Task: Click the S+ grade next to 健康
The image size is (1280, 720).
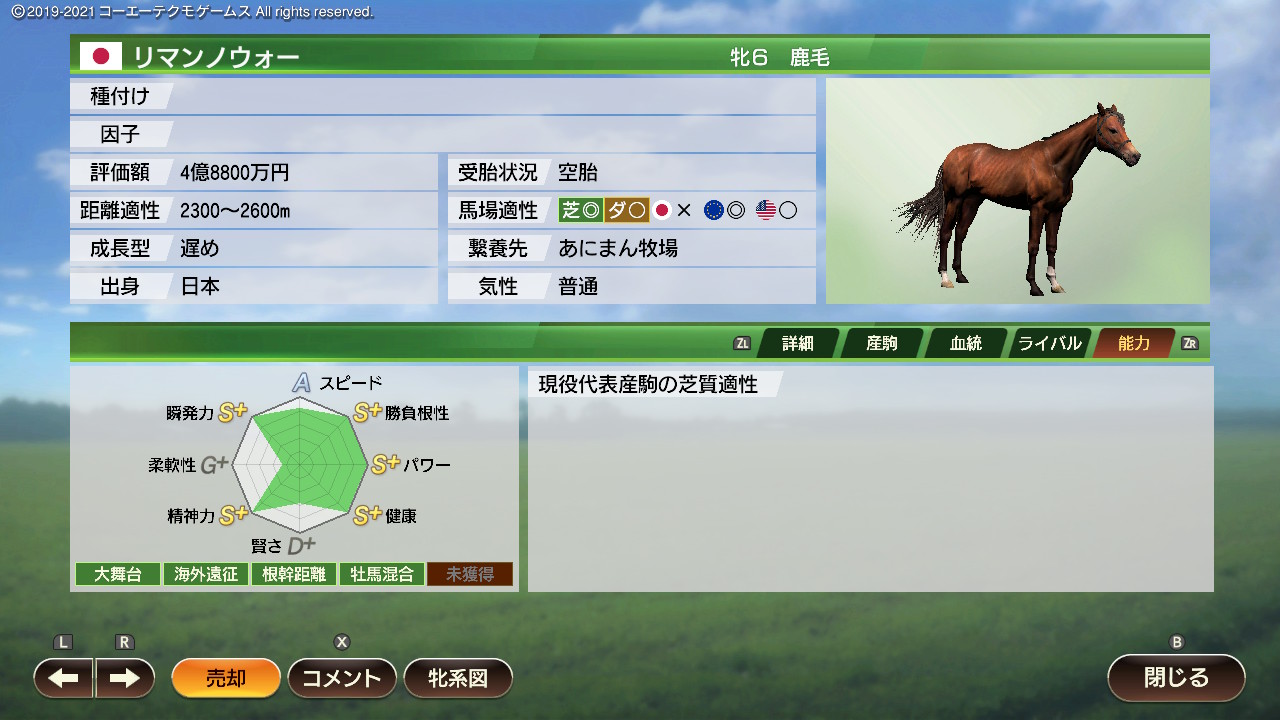Action: 368,515
